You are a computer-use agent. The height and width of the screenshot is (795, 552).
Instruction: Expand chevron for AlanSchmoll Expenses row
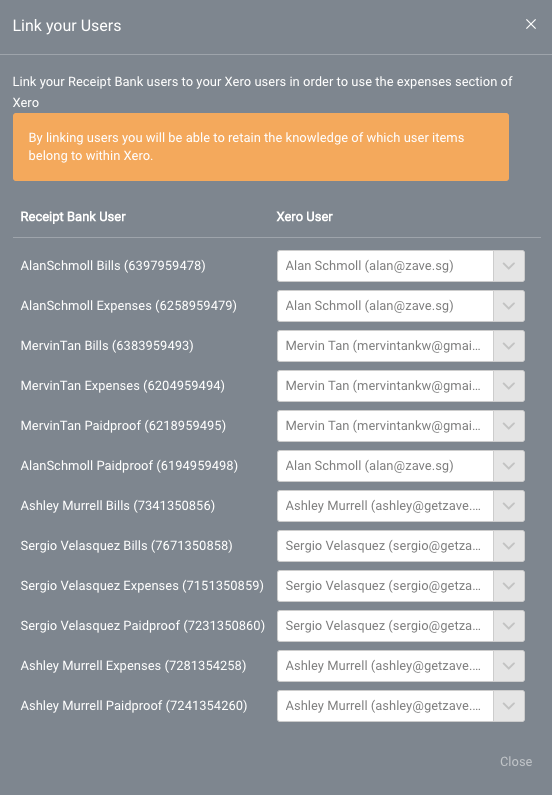pyautogui.click(x=509, y=306)
